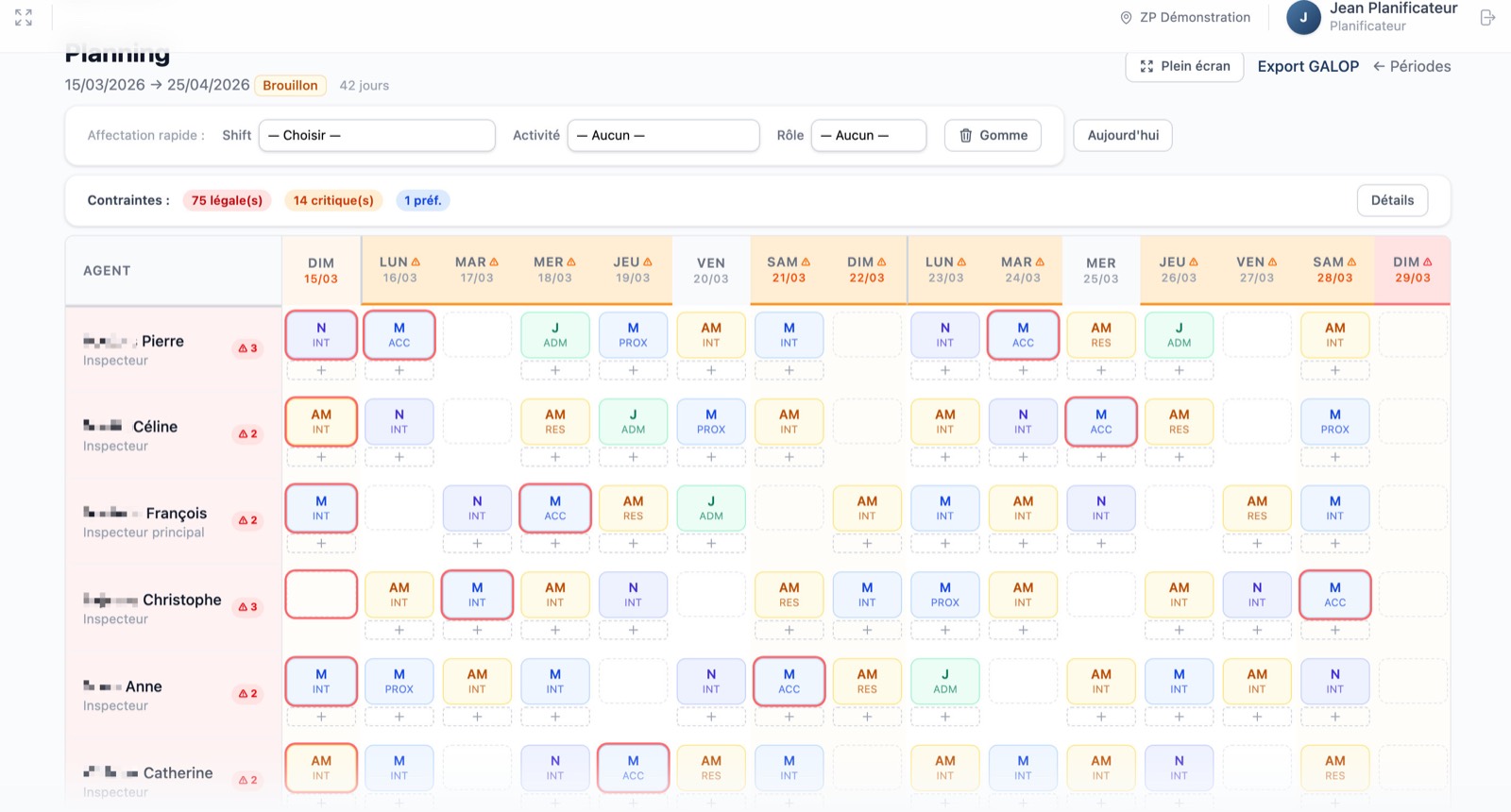The image size is (1511, 812).
Task: Open the J user avatar
Action: (x=1303, y=17)
